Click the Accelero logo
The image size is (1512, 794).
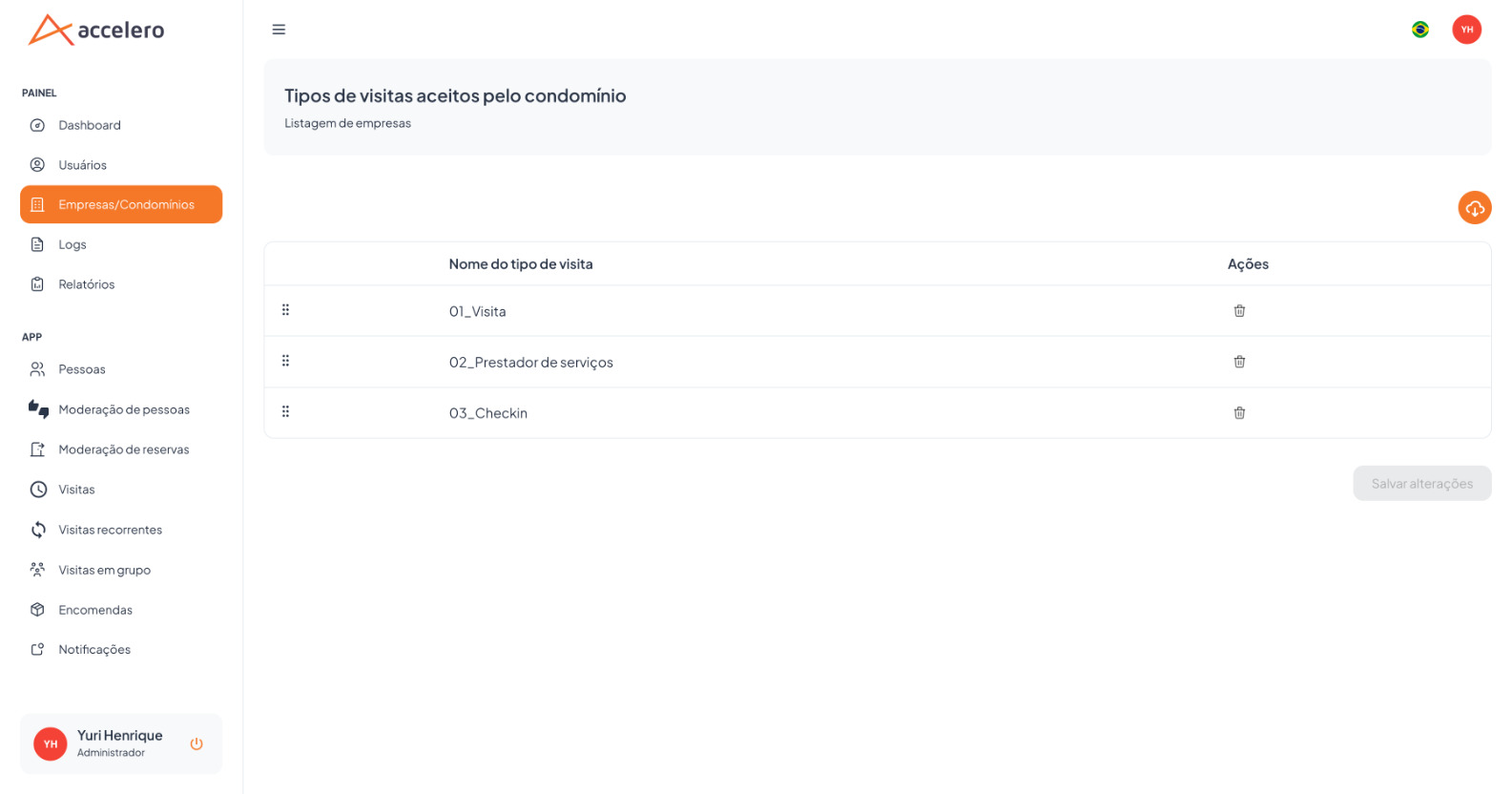pyautogui.click(x=96, y=30)
